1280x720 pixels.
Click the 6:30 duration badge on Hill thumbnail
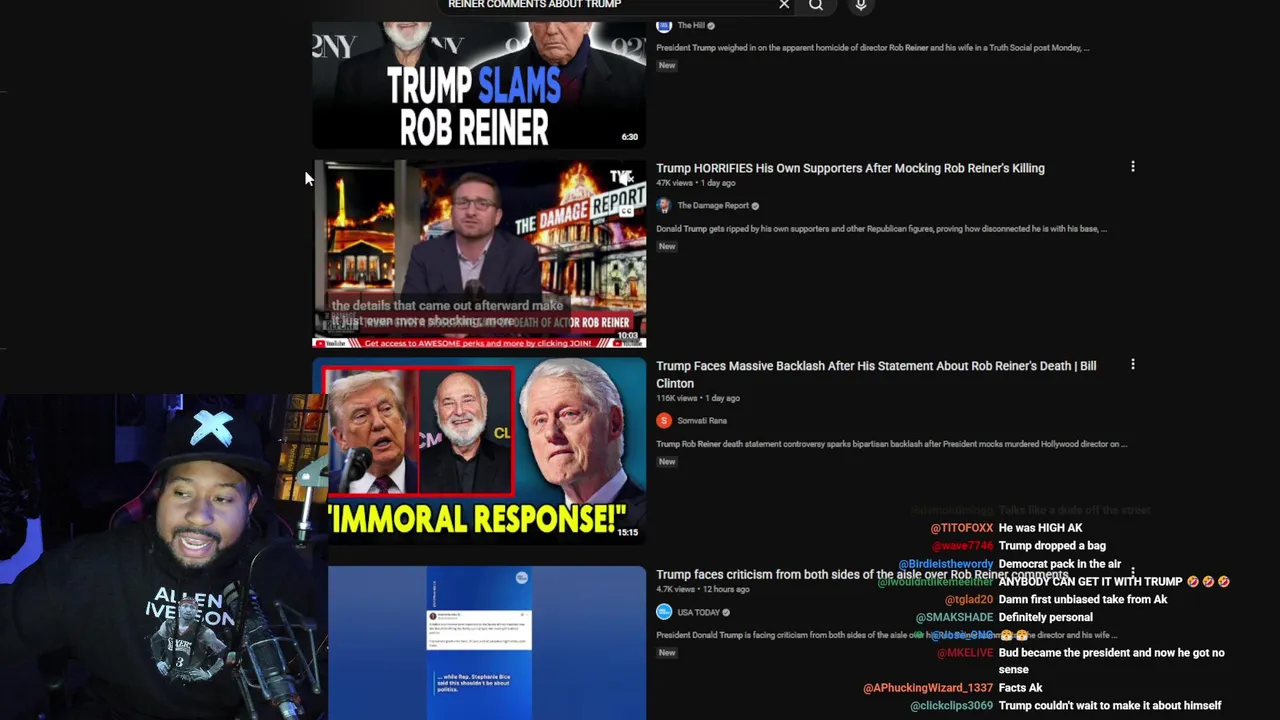click(x=629, y=137)
